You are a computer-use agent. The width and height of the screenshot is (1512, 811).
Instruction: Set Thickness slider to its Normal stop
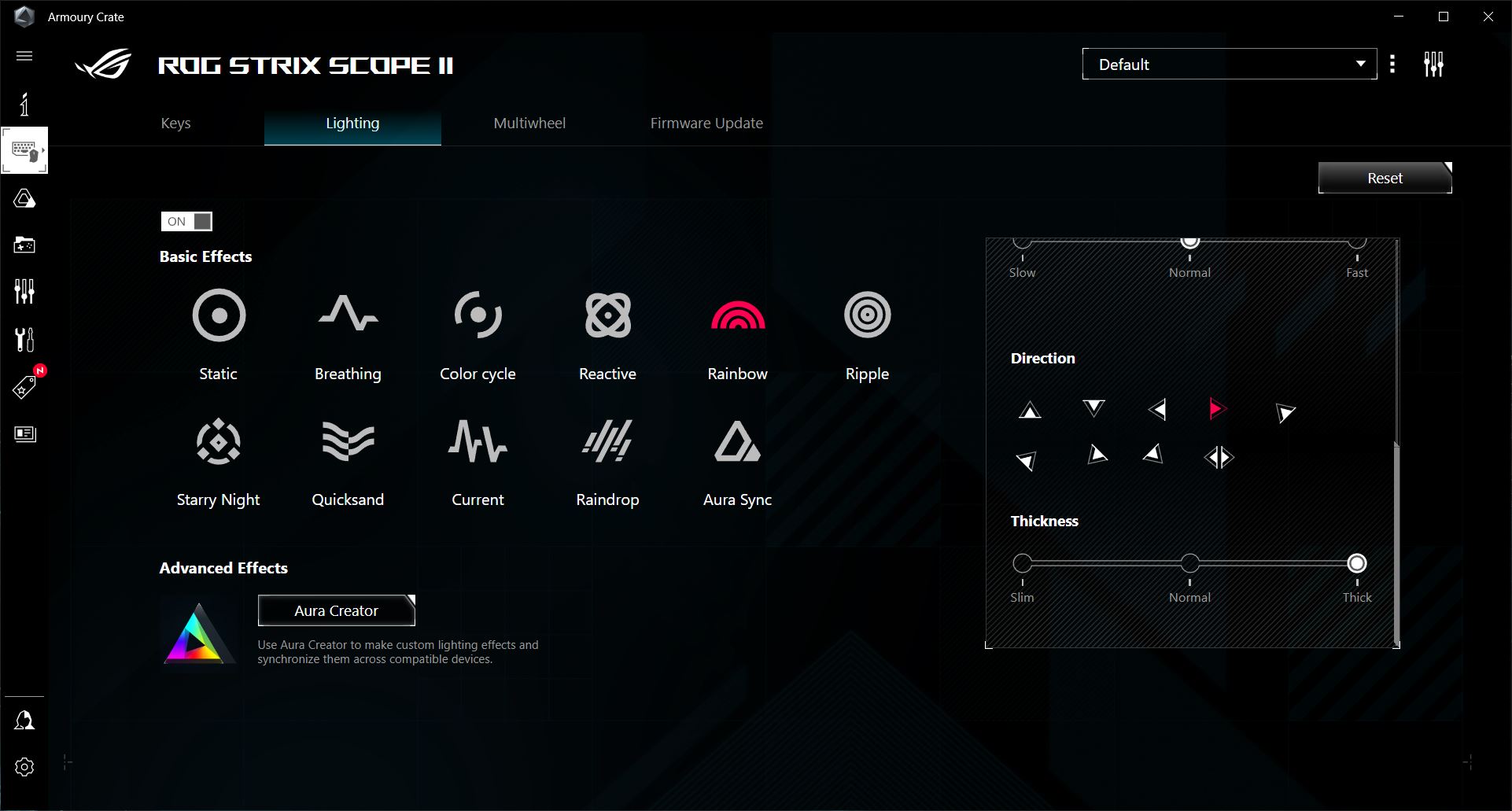(1190, 563)
